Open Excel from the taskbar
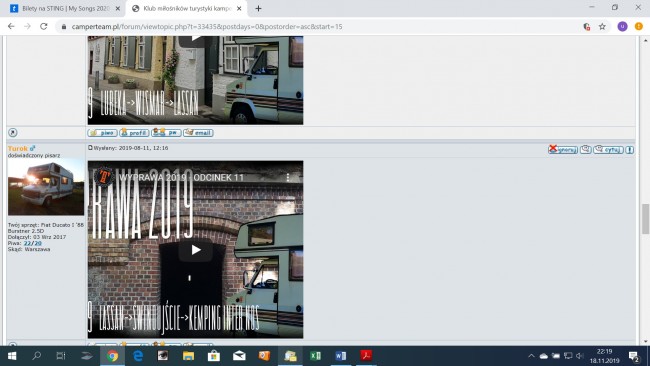 [x=315, y=356]
